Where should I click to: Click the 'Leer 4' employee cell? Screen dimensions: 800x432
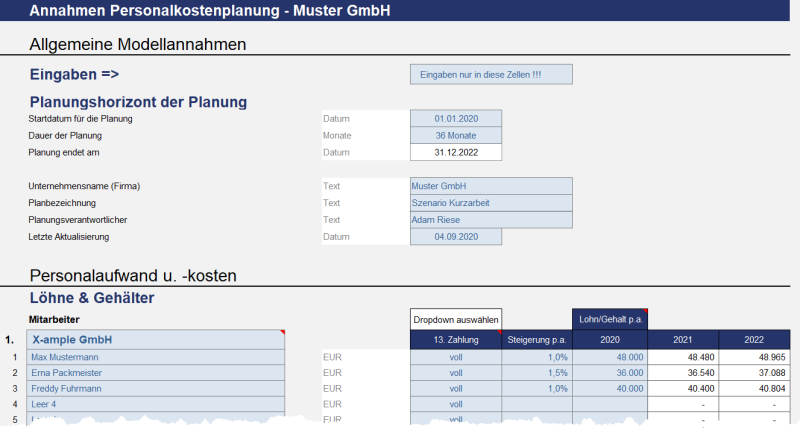point(156,405)
